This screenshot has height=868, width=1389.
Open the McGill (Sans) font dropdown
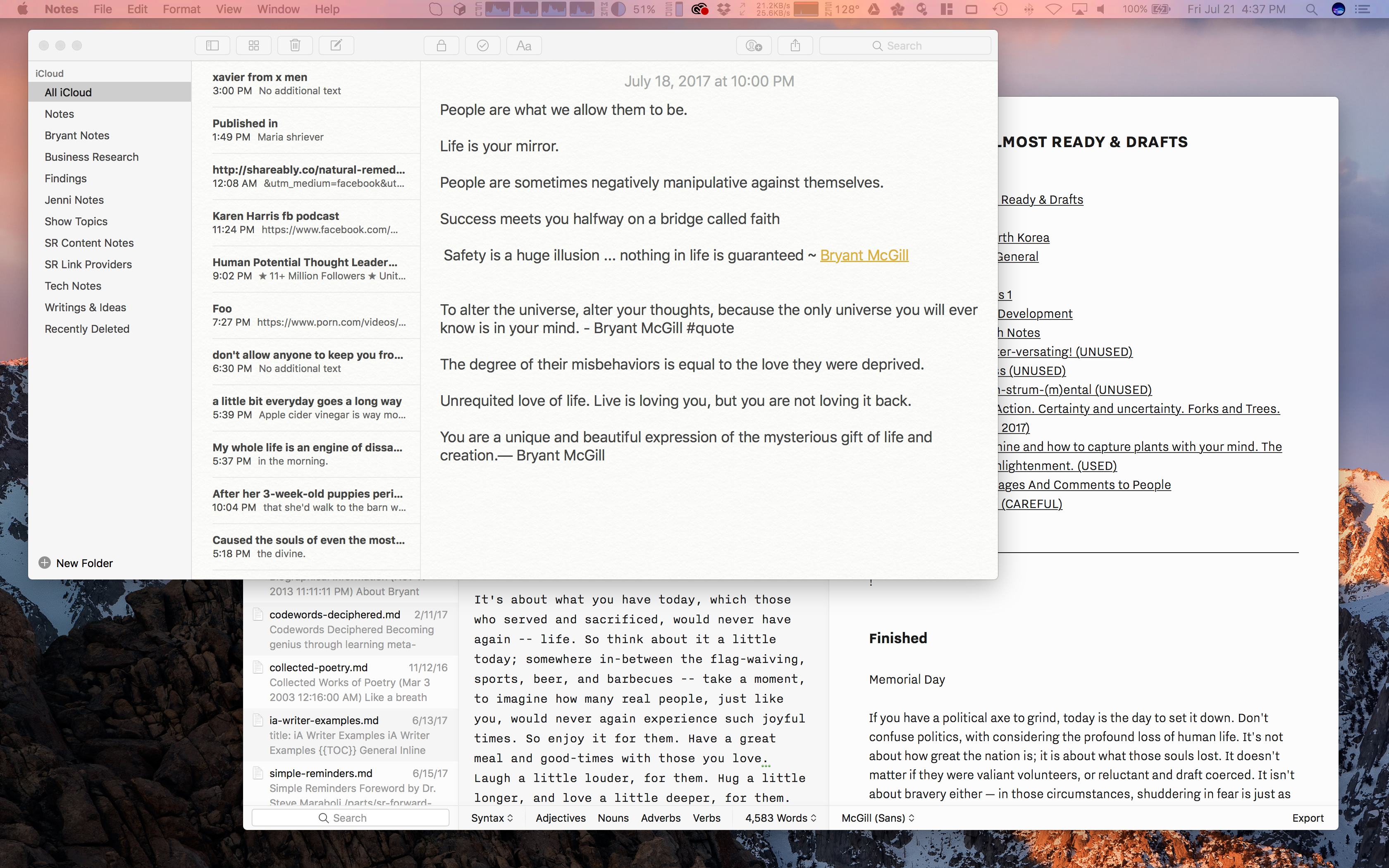point(878,818)
